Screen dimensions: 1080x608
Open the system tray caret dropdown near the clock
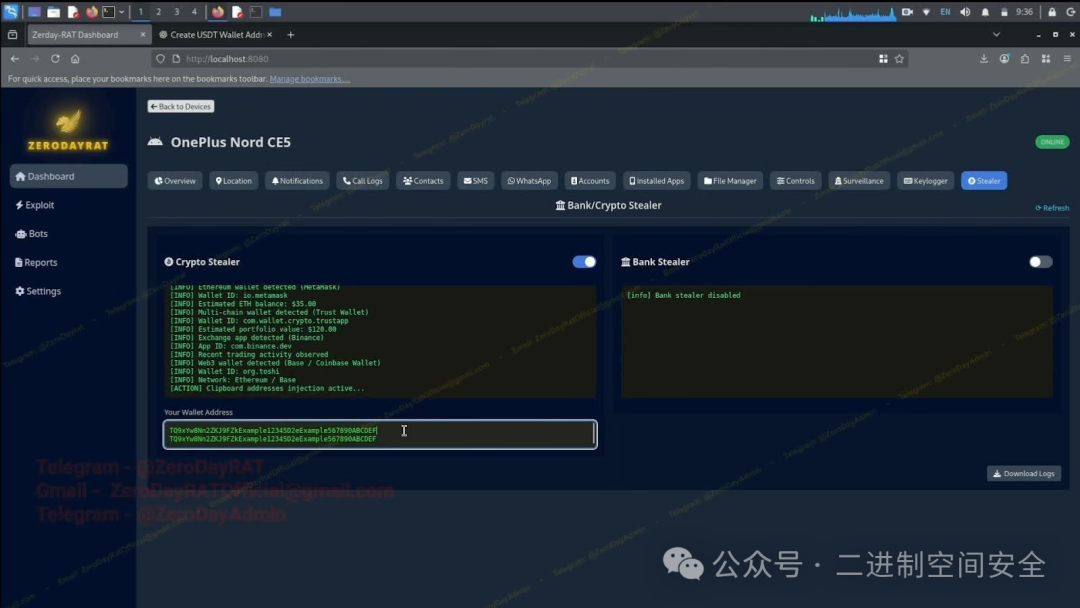coord(924,12)
